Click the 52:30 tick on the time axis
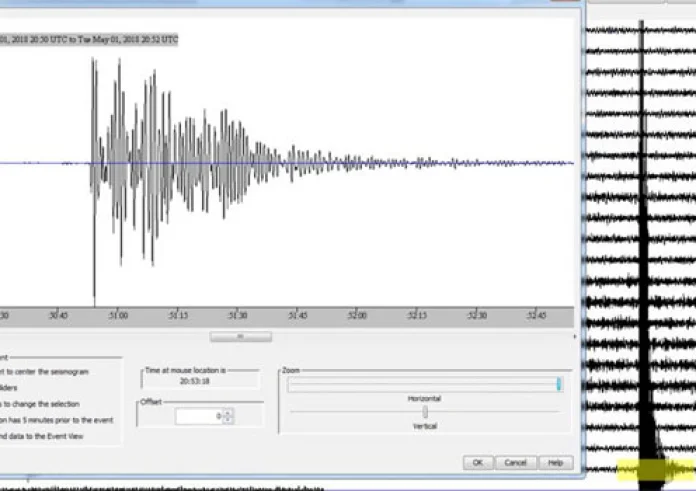The height and width of the screenshot is (491, 696). point(477,315)
